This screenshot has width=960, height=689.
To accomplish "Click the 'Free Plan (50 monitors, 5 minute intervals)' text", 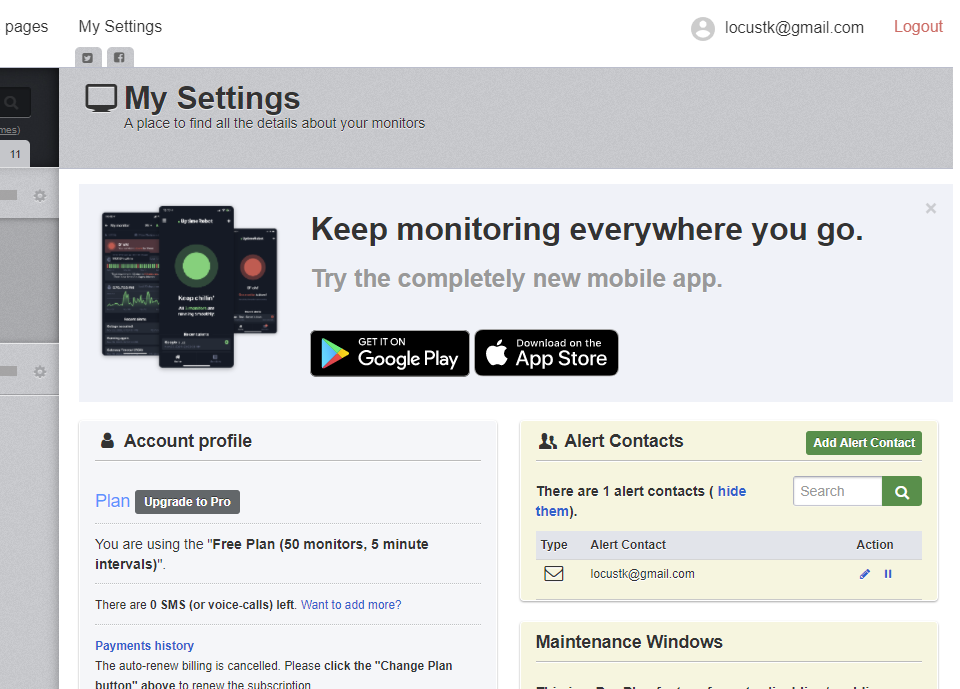I will click(261, 554).
